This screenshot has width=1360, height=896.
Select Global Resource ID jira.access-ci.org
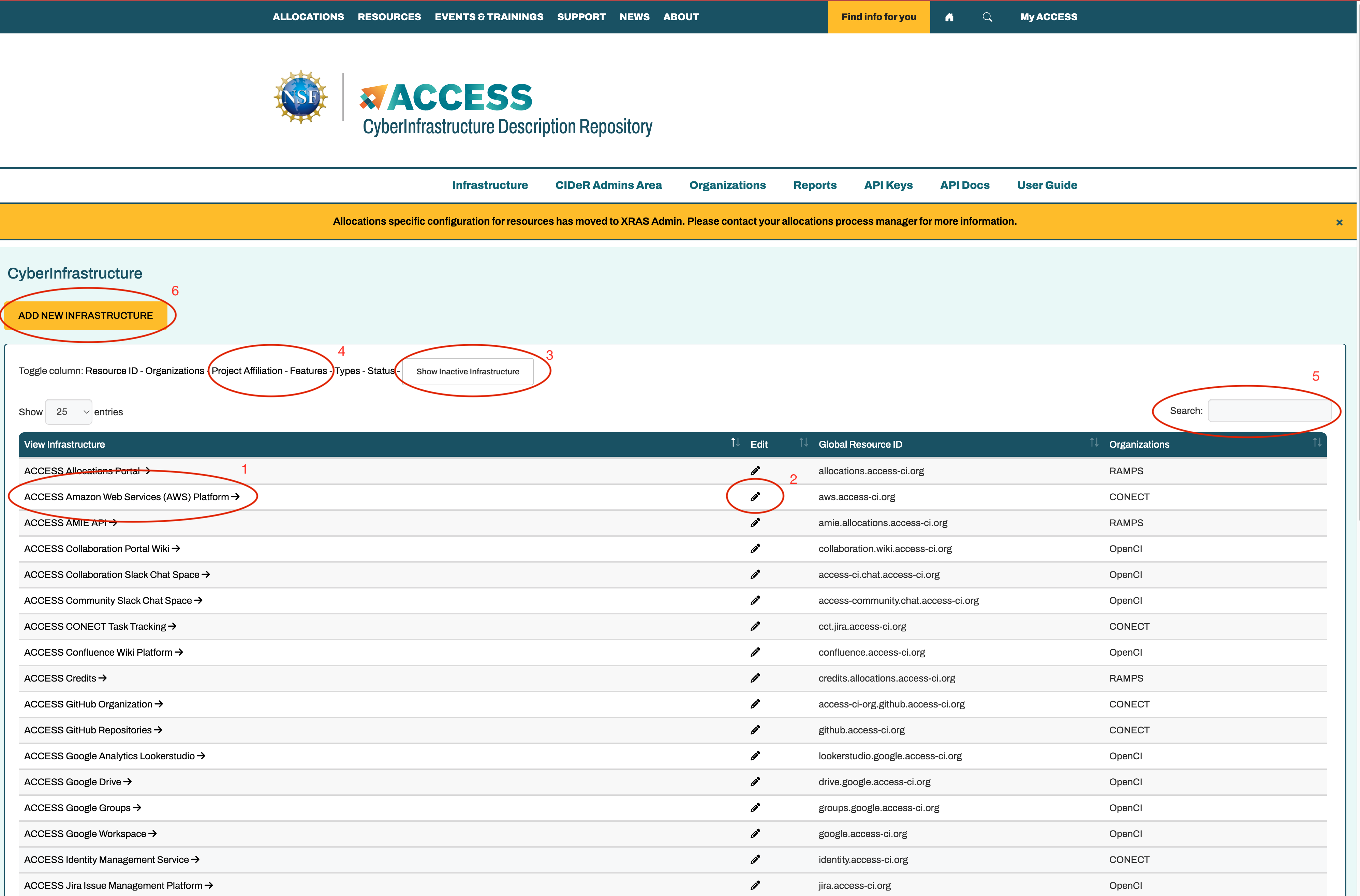854,885
